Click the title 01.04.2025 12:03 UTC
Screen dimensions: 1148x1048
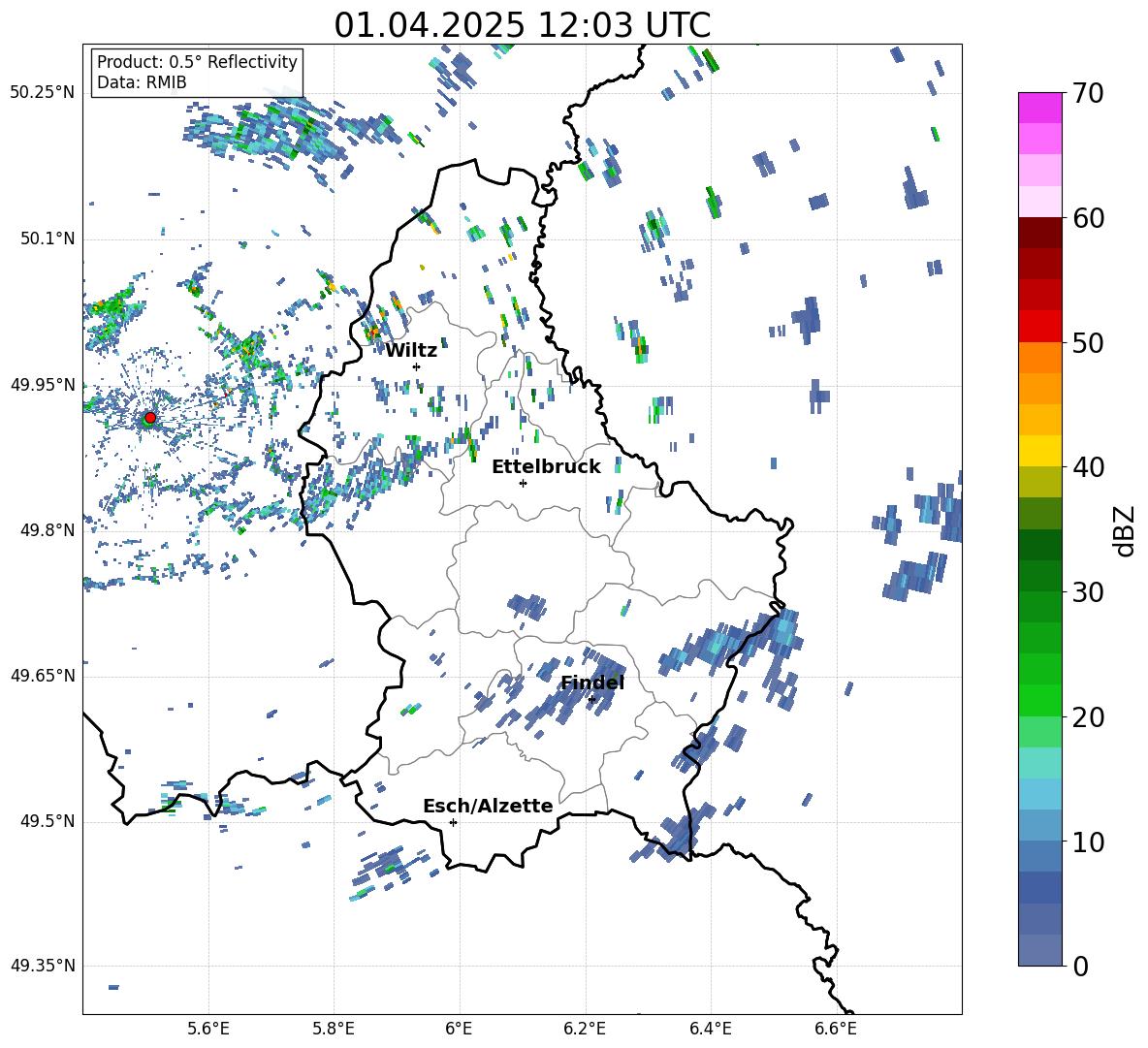pyautogui.click(x=523, y=25)
